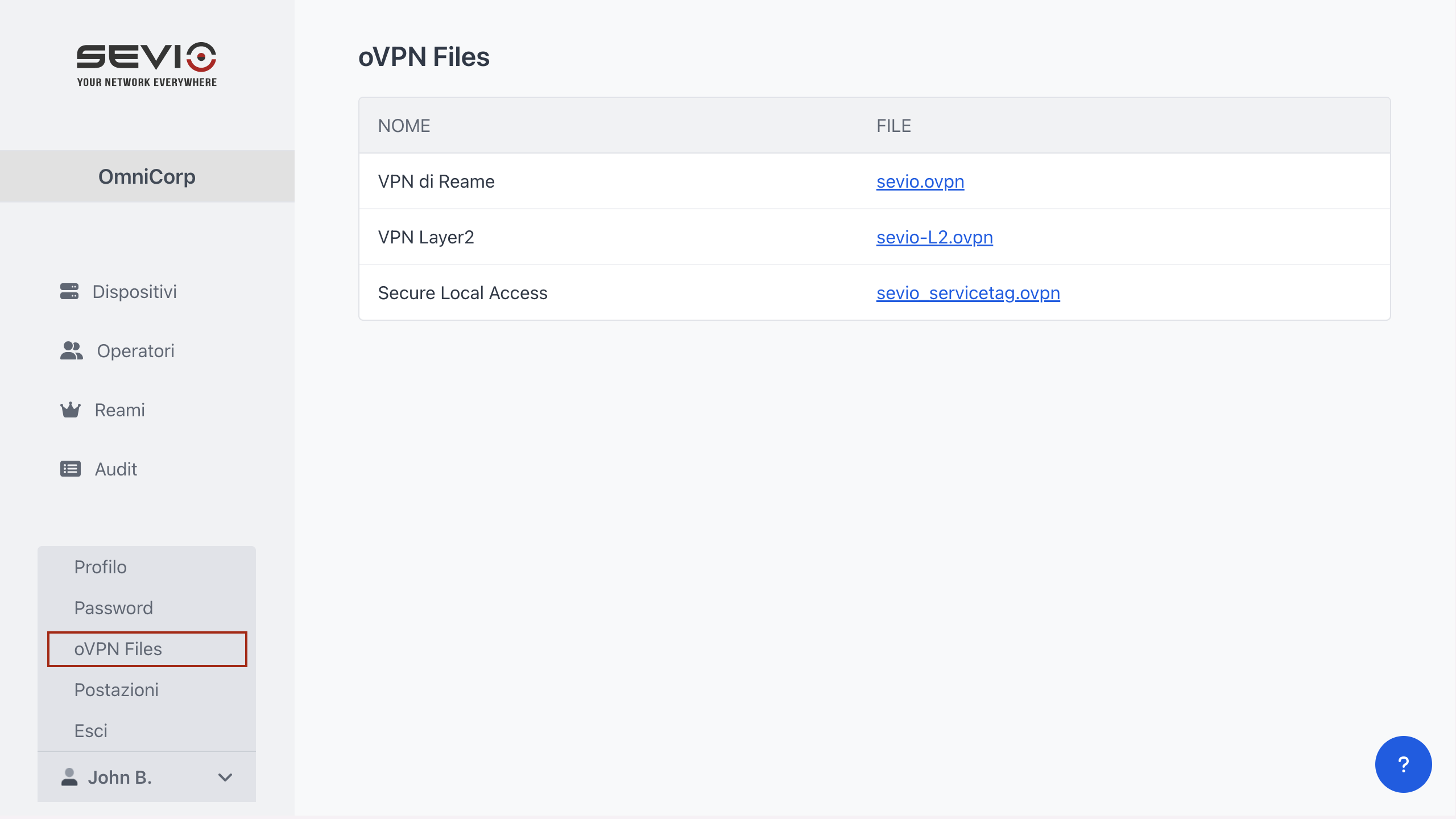Viewport: 1456px width, 819px height.
Task: Open the OmniCorp organization selector
Action: (147, 176)
